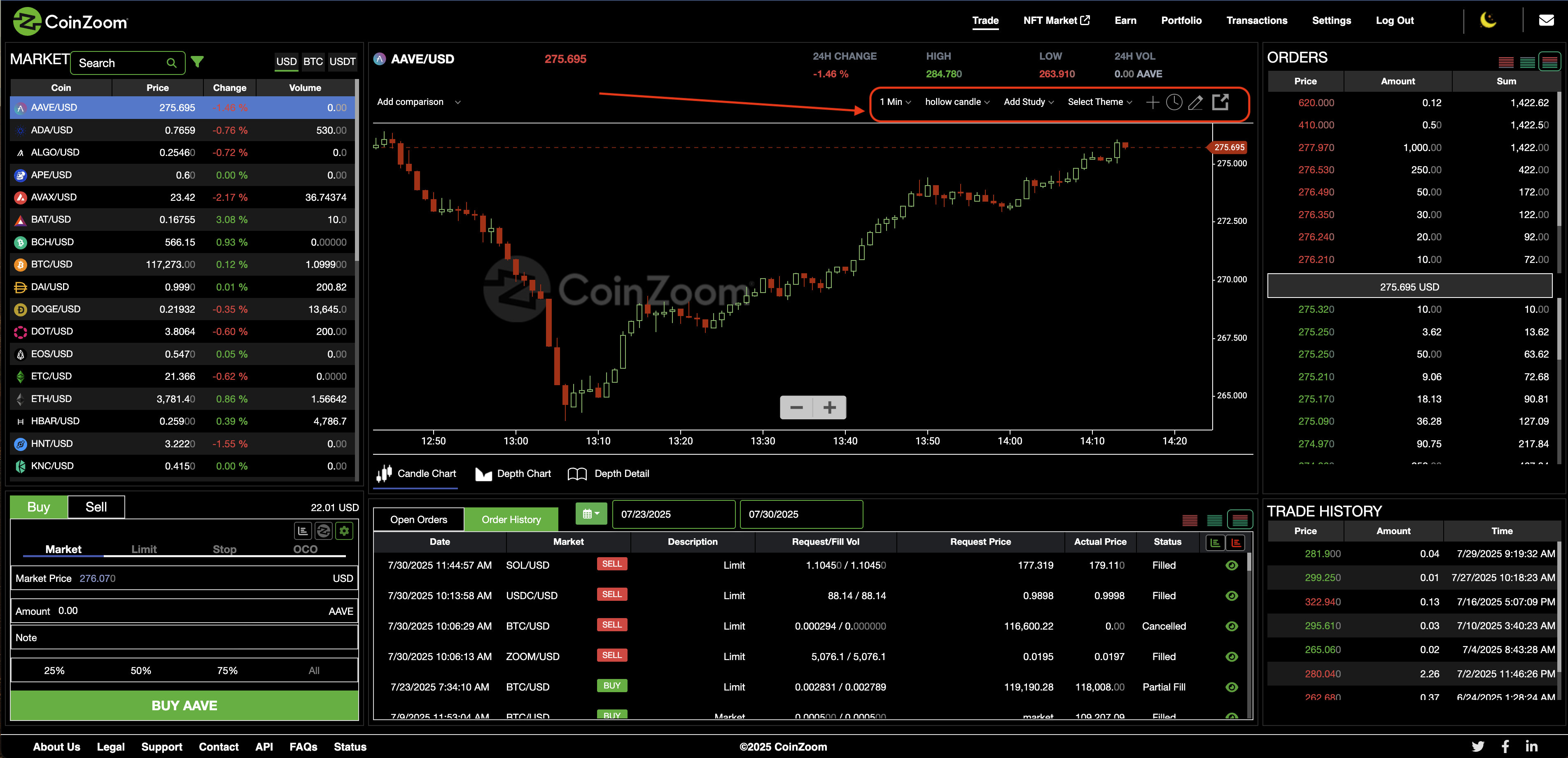Select the crosshair plus chart tool

tap(1152, 102)
